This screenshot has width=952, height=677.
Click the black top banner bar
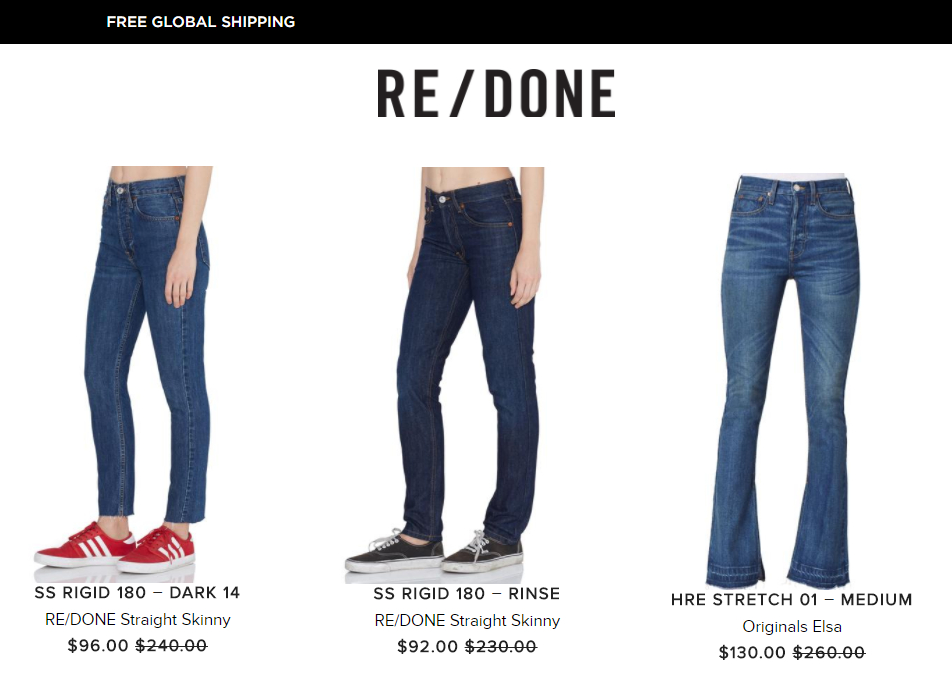[476, 22]
